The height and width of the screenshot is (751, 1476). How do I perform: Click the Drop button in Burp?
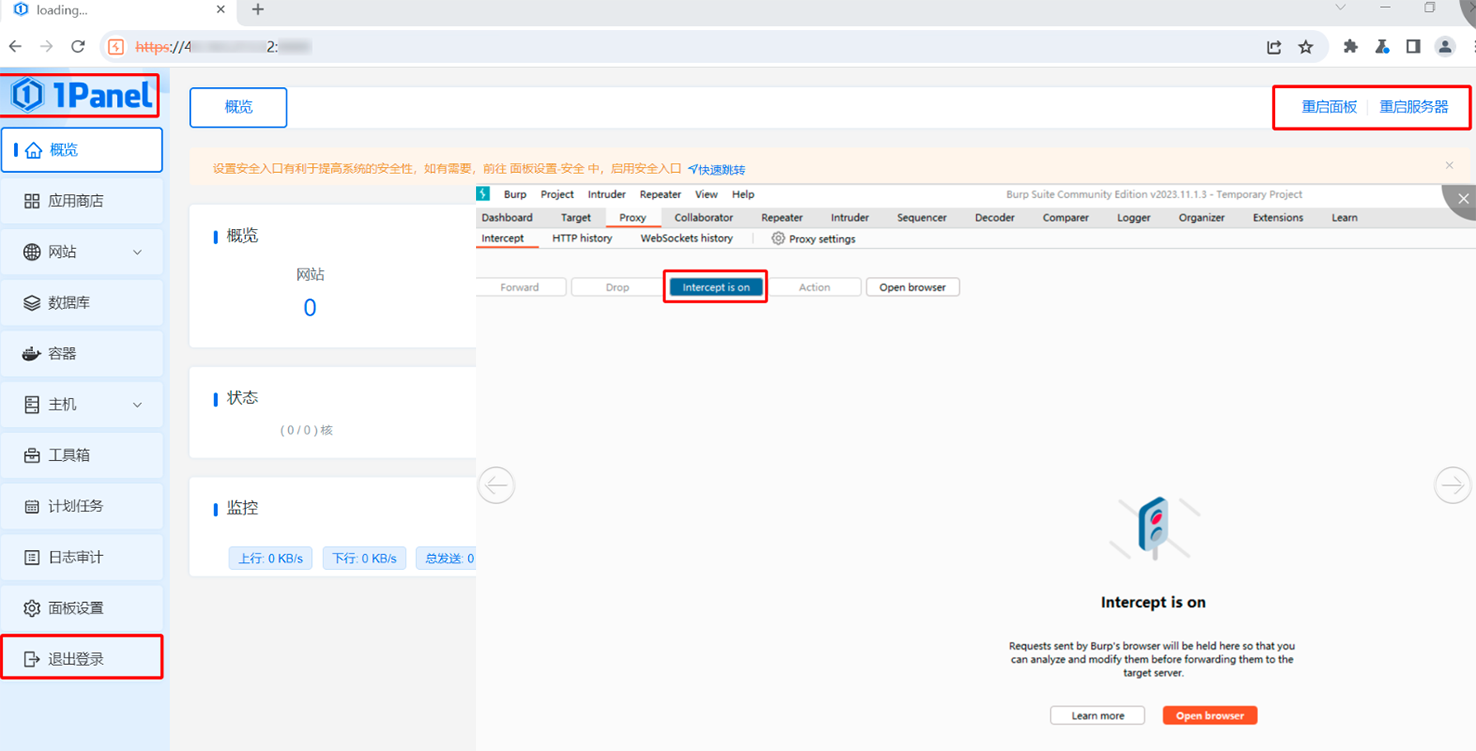pos(617,287)
